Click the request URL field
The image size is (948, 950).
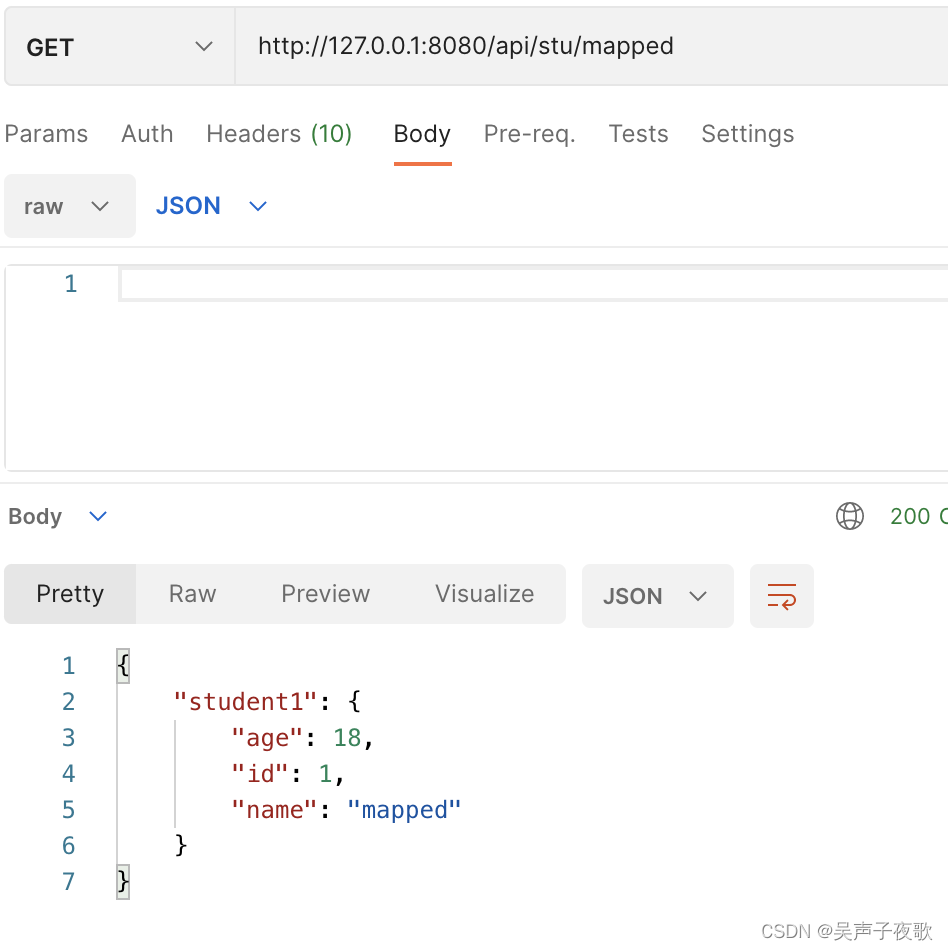[x=591, y=47]
